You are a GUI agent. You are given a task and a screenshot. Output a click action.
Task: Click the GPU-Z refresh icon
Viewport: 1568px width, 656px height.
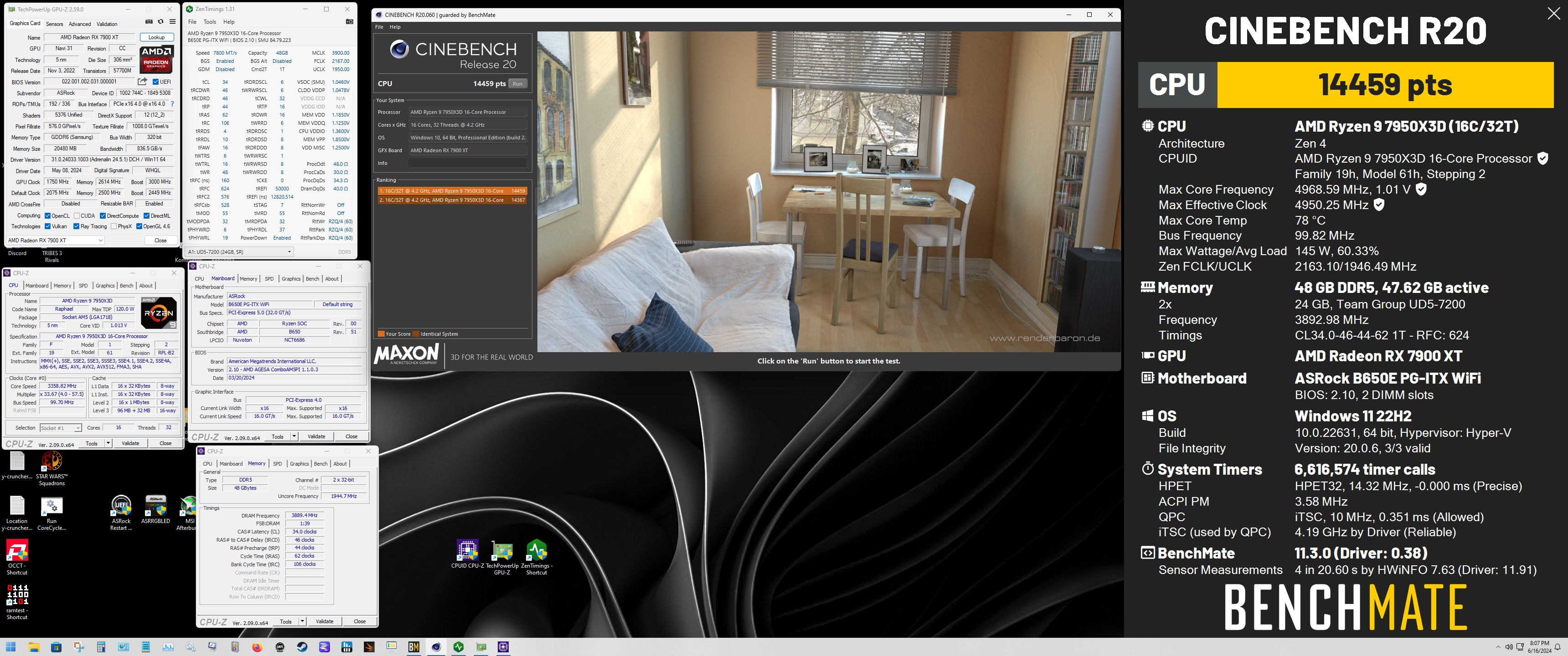[x=161, y=22]
